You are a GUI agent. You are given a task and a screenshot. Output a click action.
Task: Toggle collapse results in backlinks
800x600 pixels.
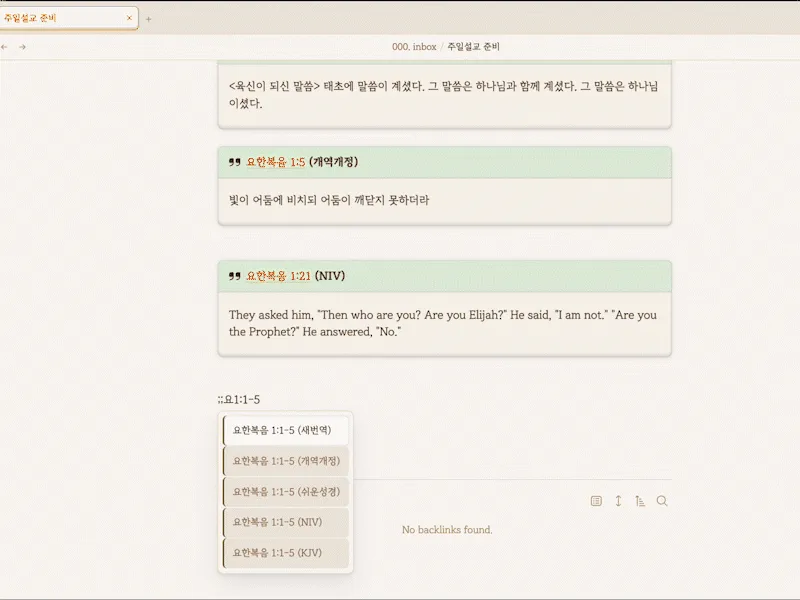(x=596, y=501)
